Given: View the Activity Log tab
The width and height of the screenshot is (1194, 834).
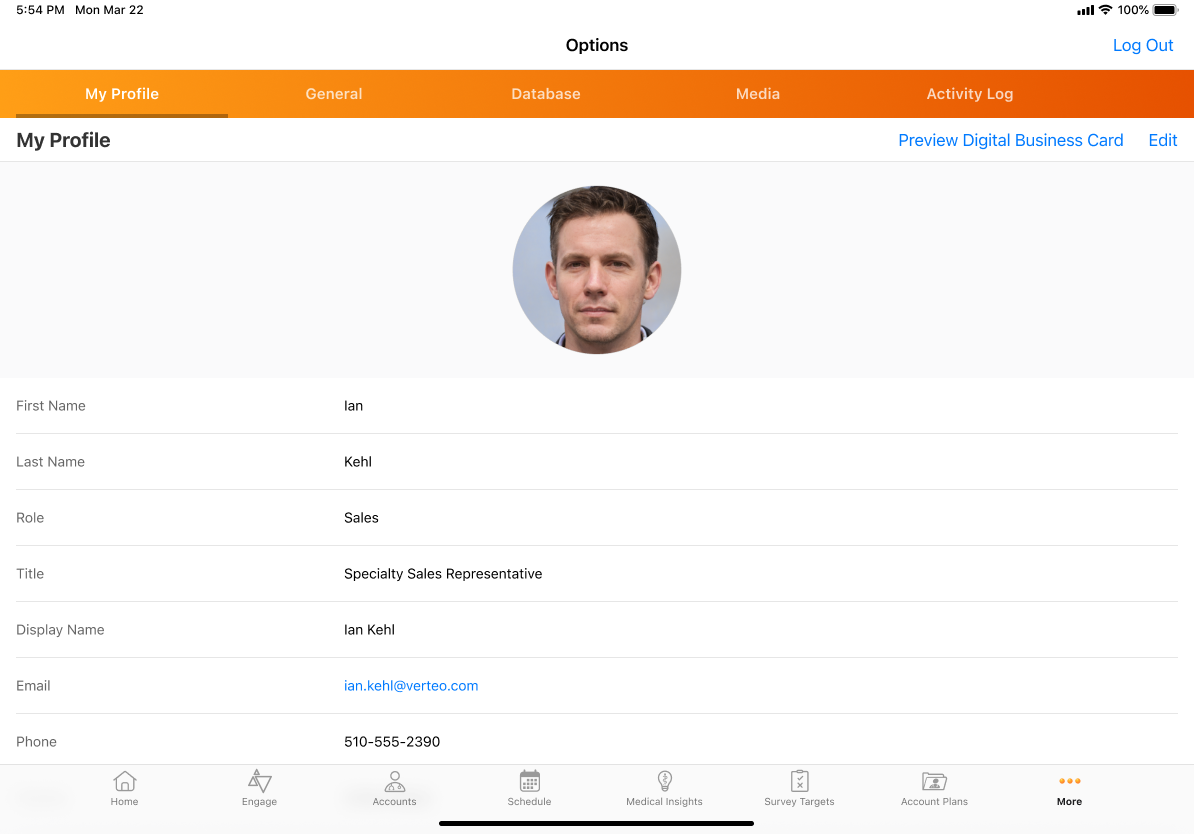Looking at the screenshot, I should (x=970, y=94).
